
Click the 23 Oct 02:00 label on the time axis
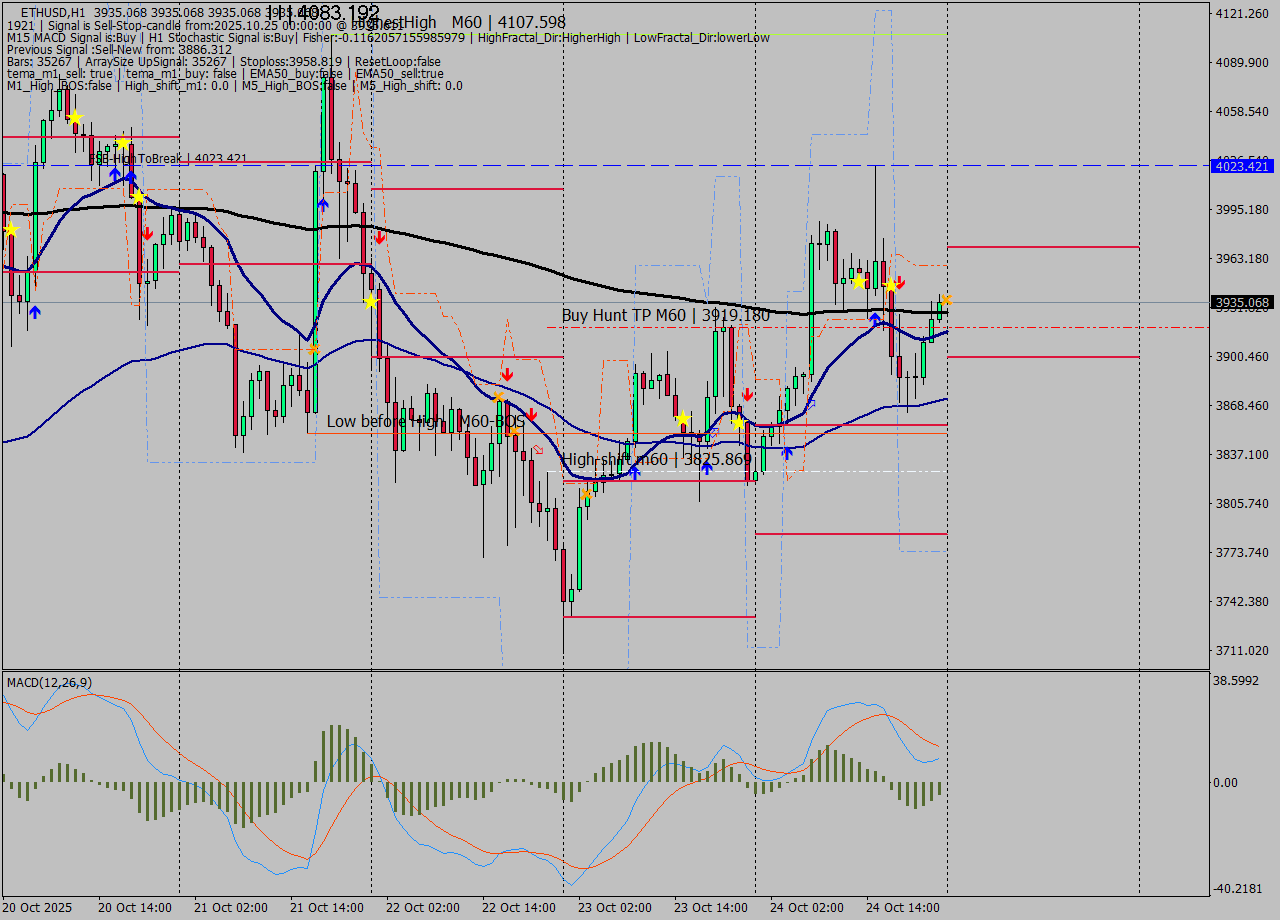point(615,907)
